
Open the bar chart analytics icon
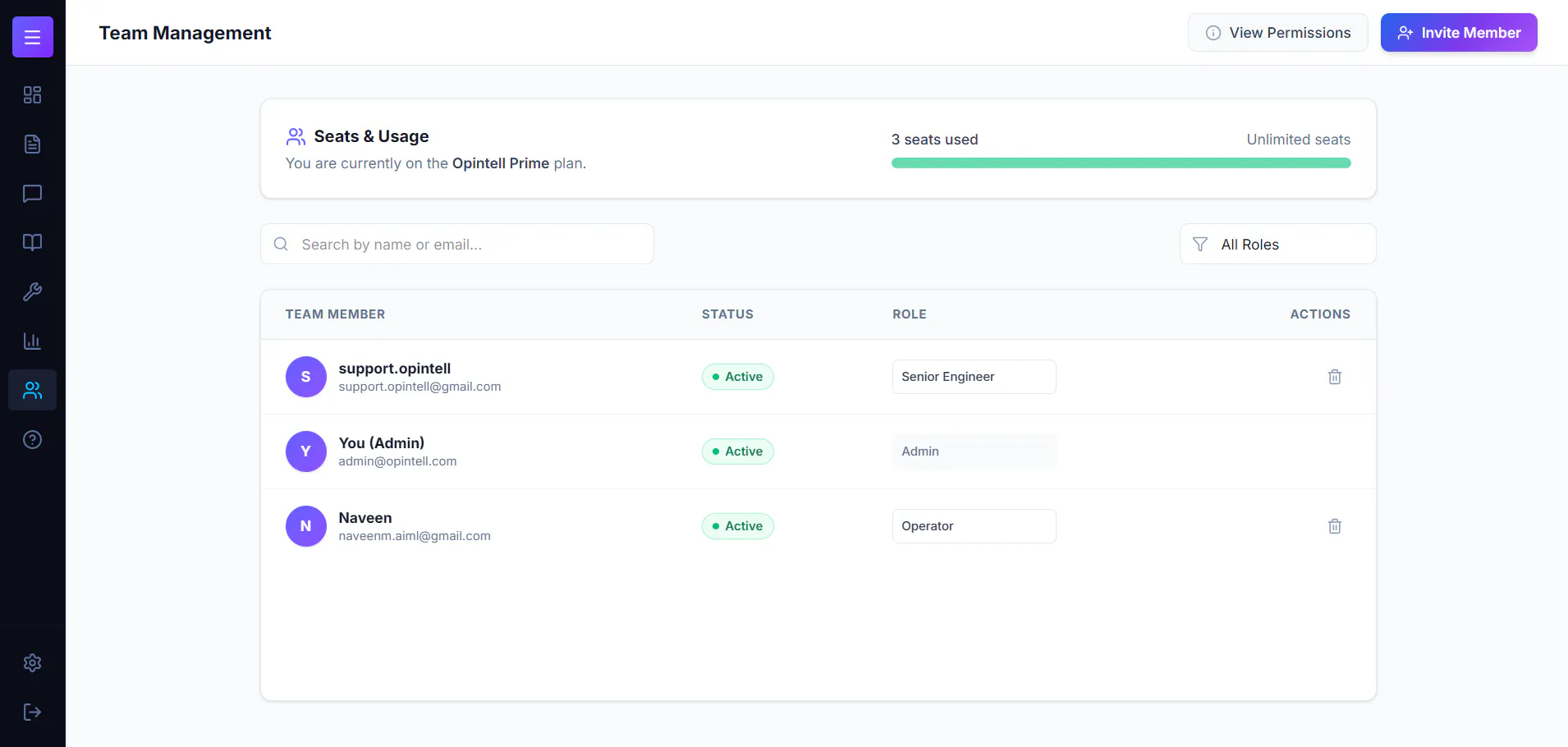(x=32, y=341)
